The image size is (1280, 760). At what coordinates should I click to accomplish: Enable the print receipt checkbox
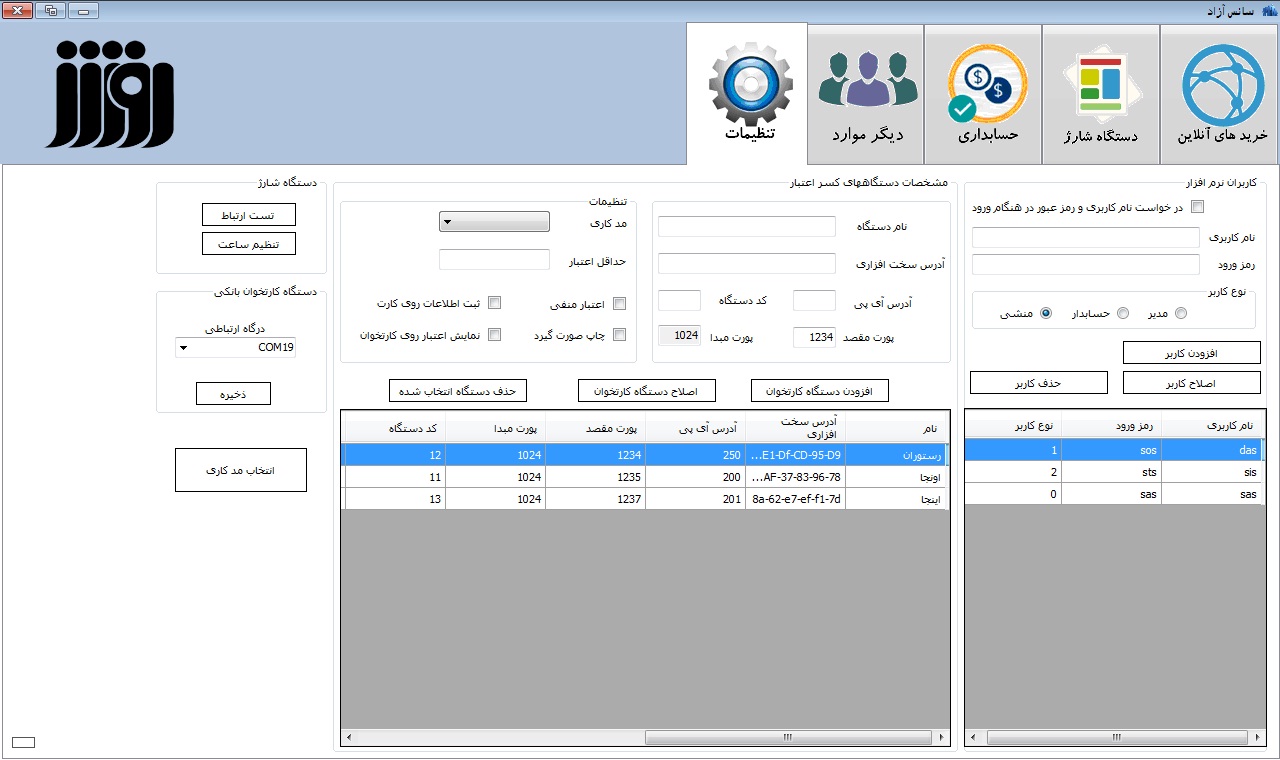click(619, 335)
